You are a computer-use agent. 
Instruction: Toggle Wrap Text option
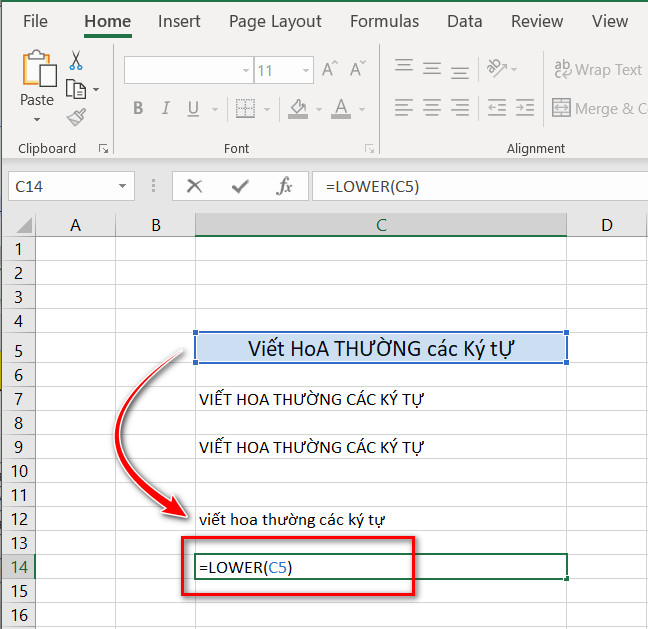pos(597,70)
